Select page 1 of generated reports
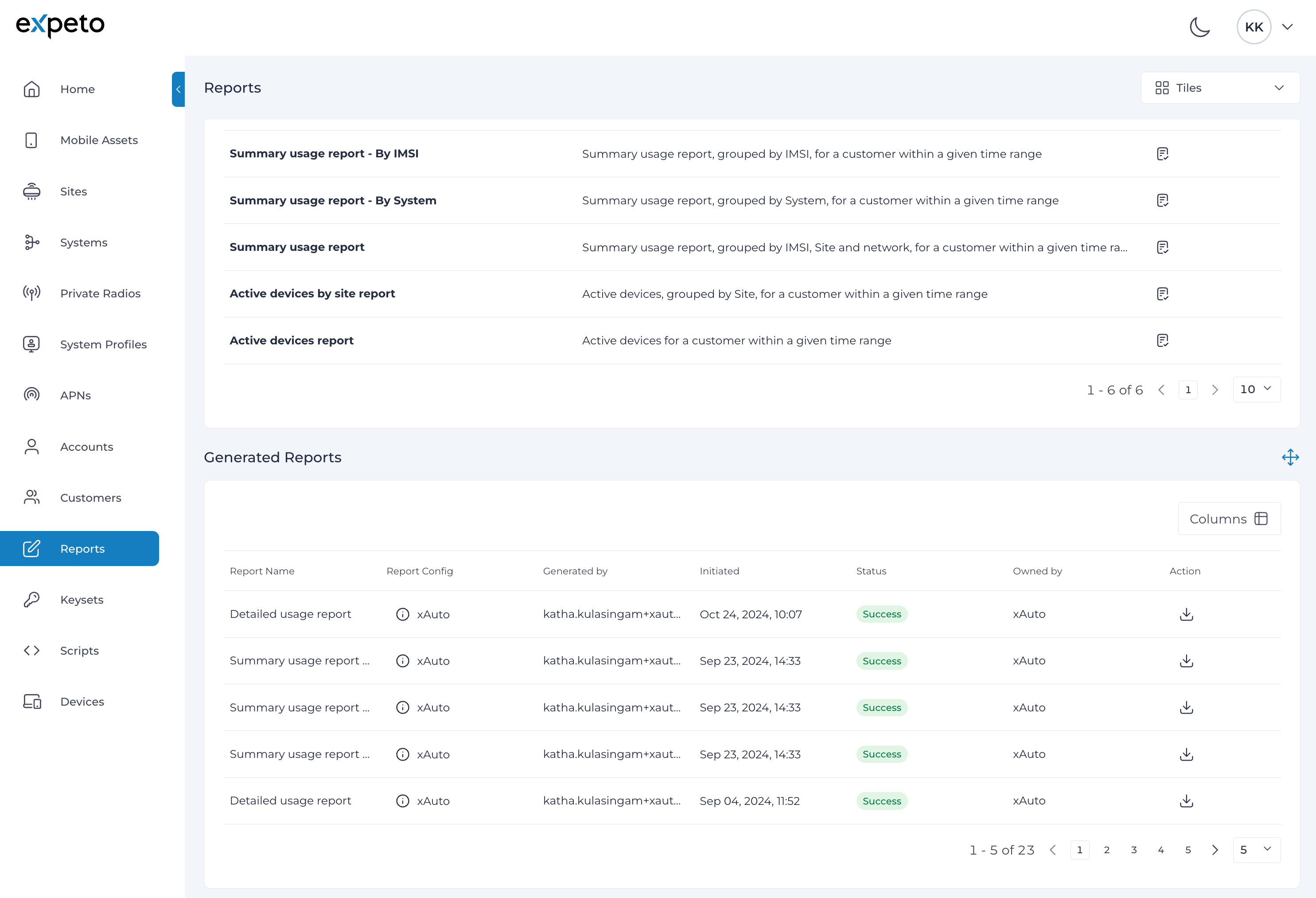The width and height of the screenshot is (1316, 898). (x=1079, y=850)
